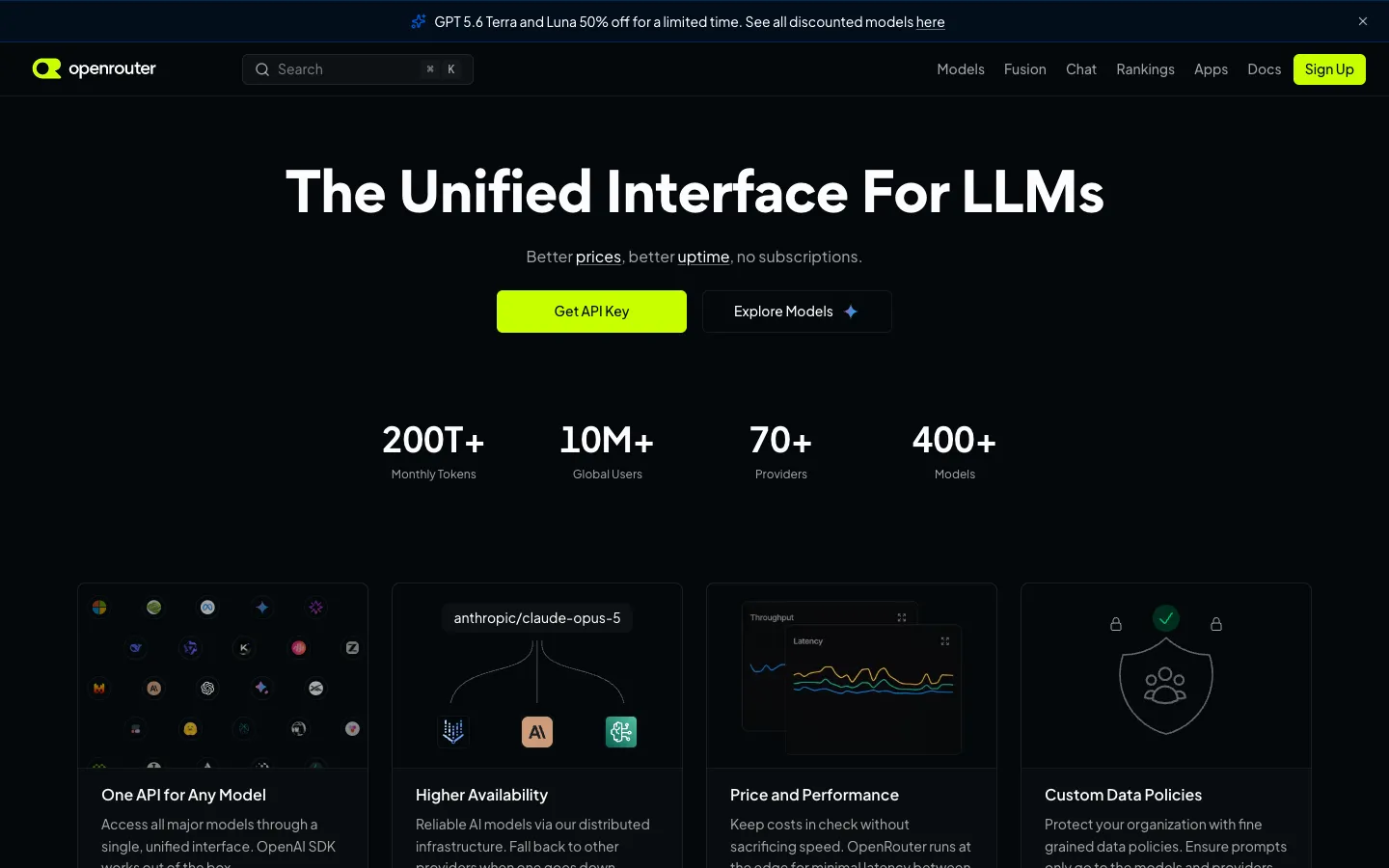1389x868 pixels.
Task: Click the 'Throughput' chart label
Action: click(772, 617)
